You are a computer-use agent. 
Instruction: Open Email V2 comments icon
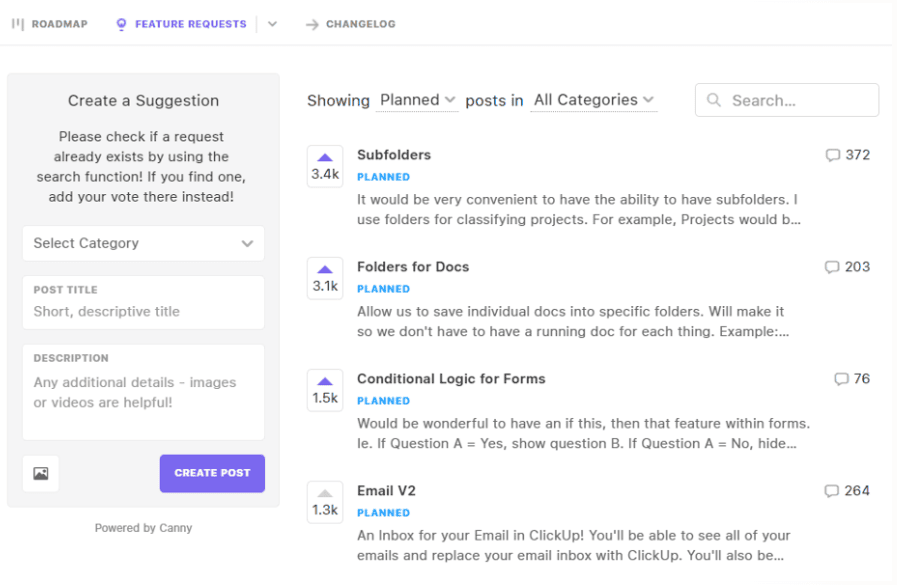832,491
